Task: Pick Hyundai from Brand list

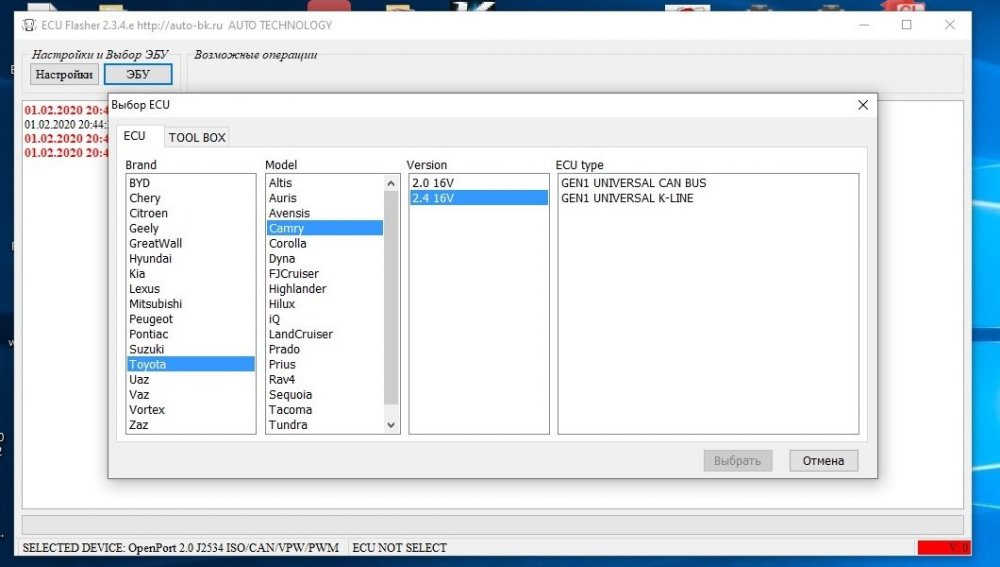Action: 190,258
